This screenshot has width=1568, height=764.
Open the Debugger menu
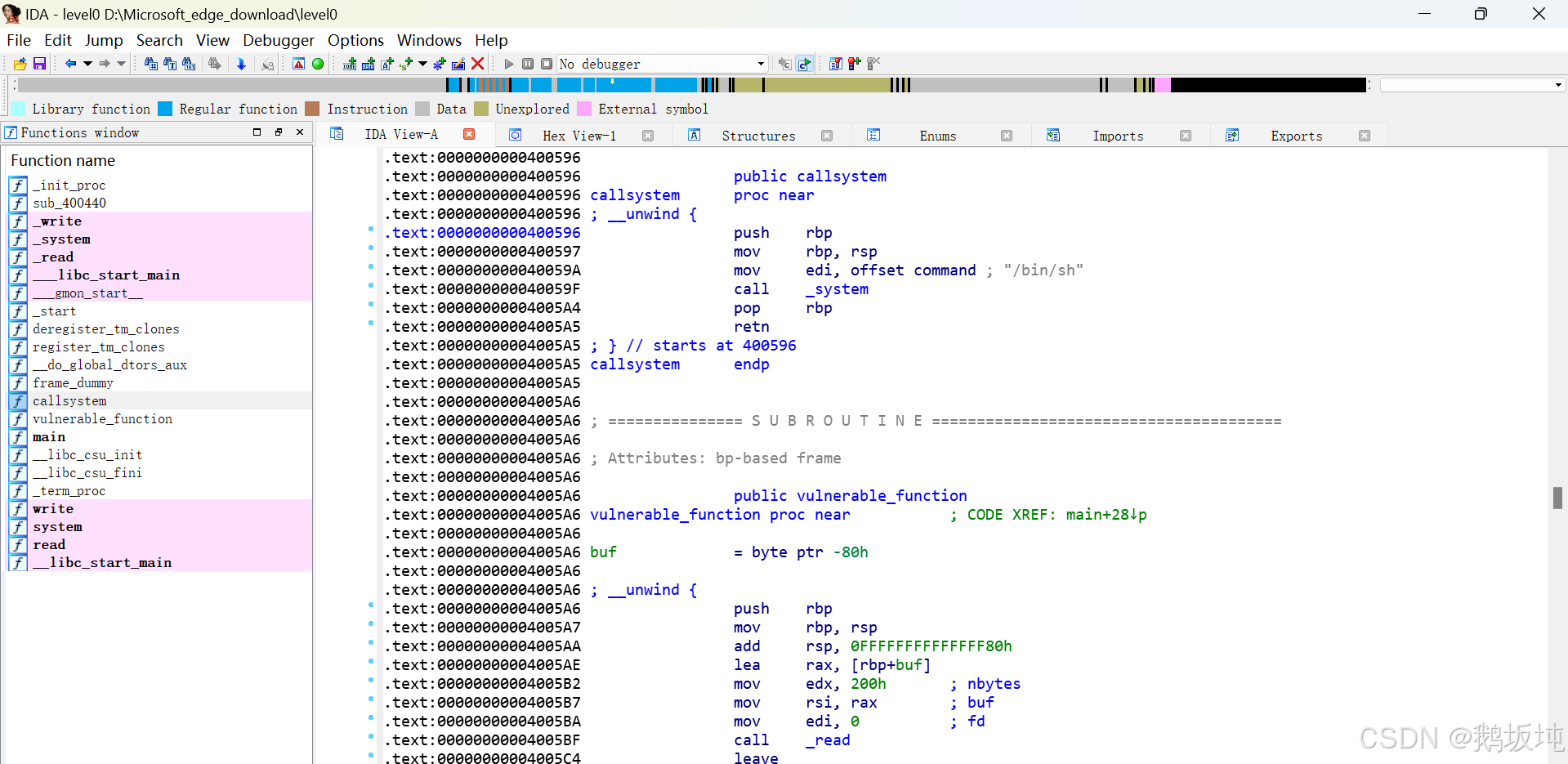coord(279,39)
